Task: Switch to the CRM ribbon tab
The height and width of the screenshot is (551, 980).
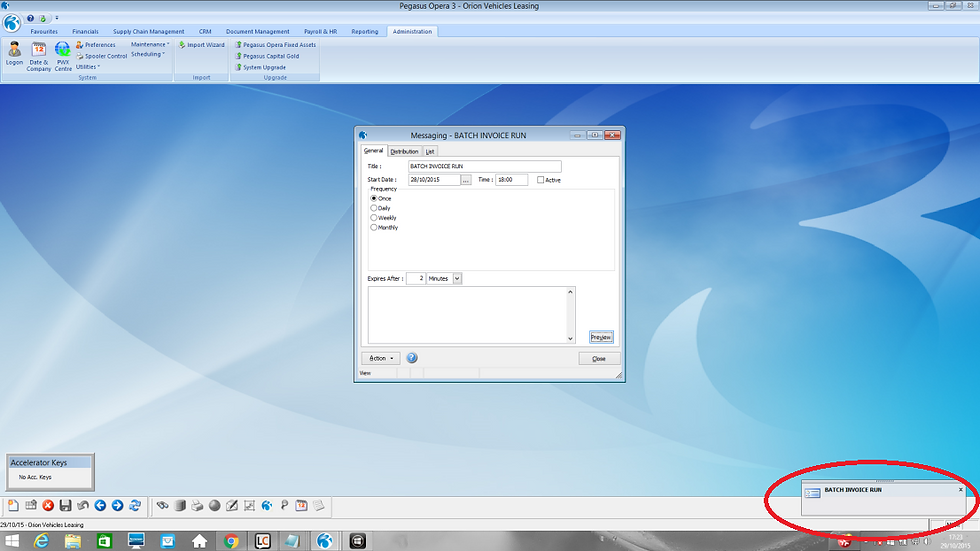Action: click(205, 31)
